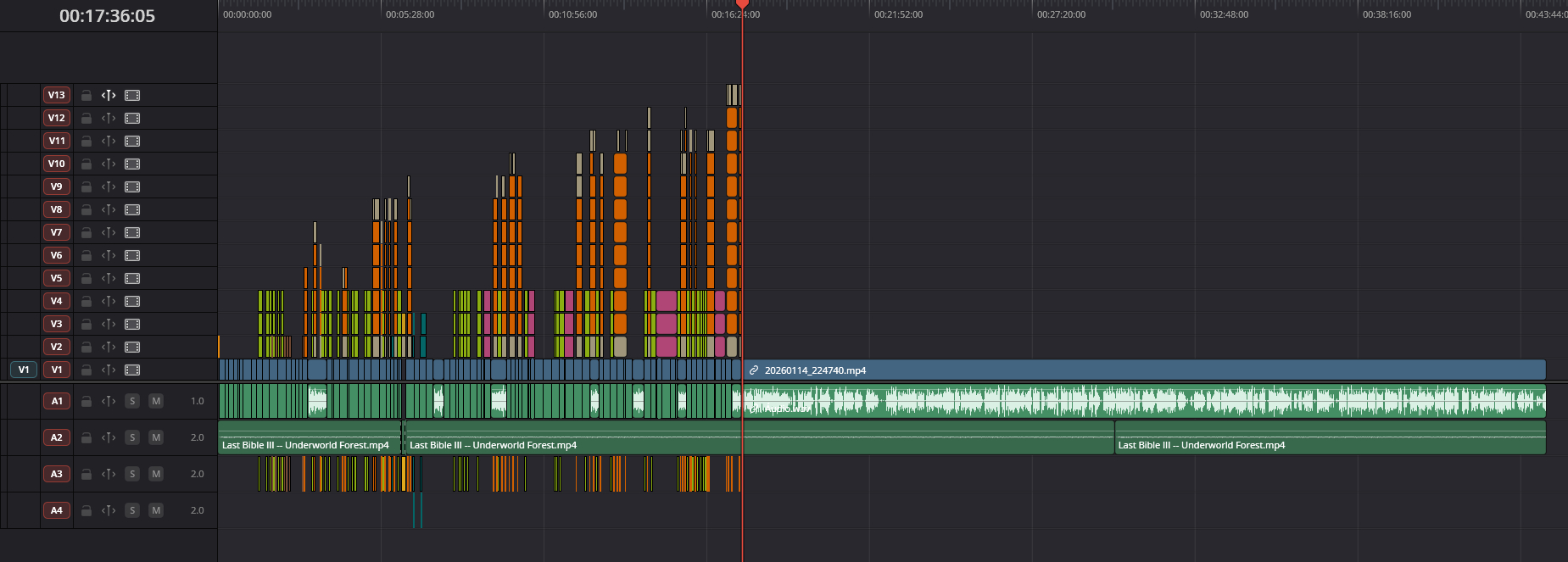Screen dimensions: 1568x562
Task: Disable video track V2 with filmstrip icon
Action: pos(132,347)
